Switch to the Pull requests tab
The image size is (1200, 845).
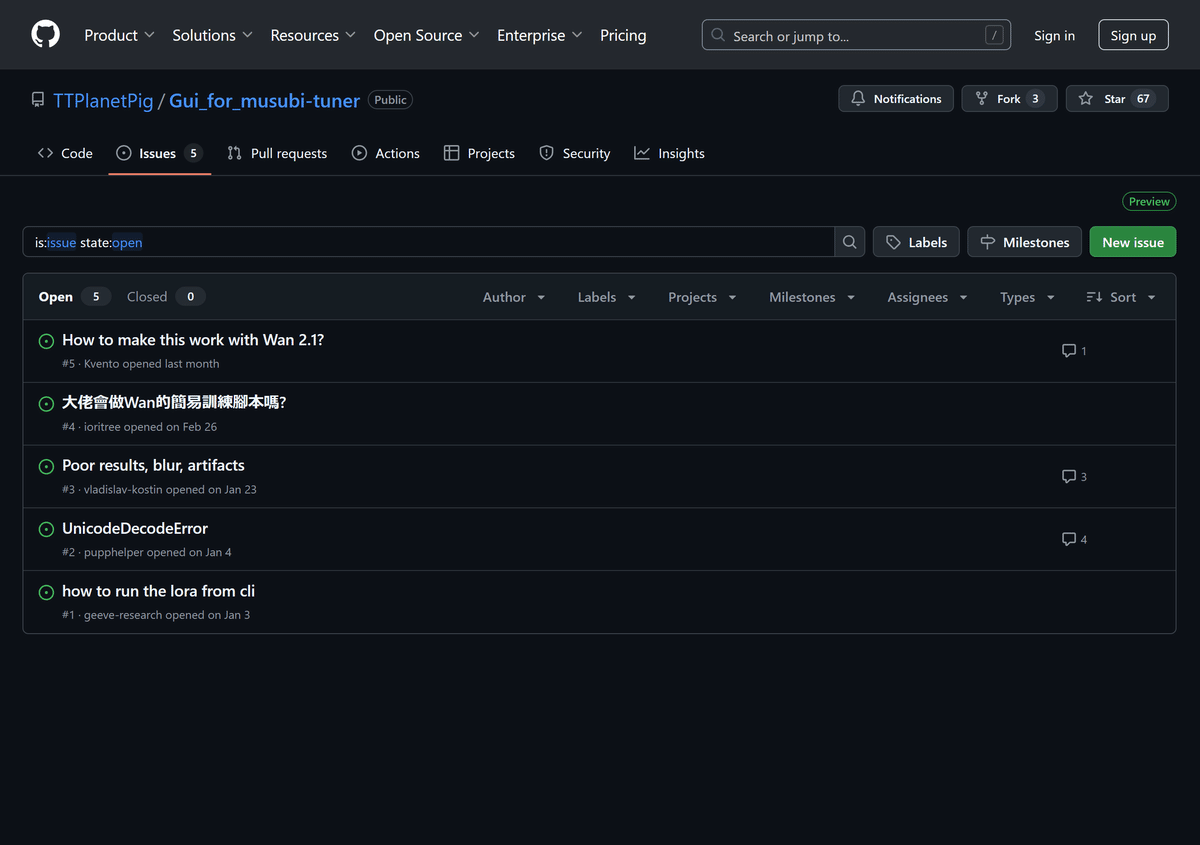(x=277, y=153)
